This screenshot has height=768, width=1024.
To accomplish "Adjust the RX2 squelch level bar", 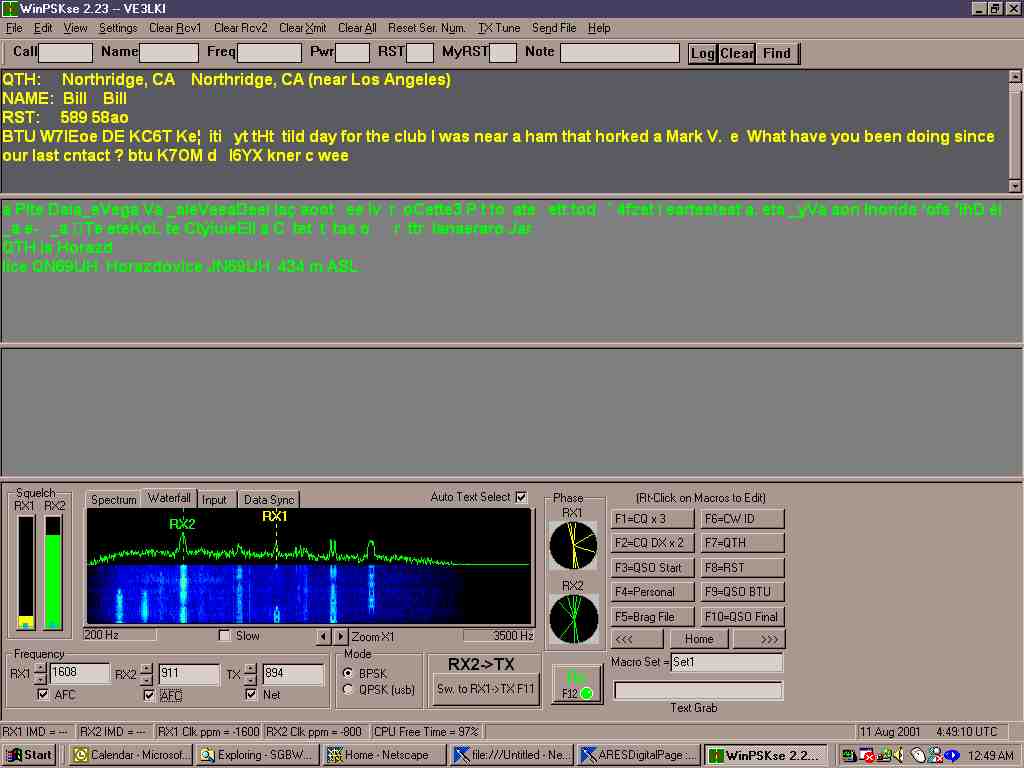I will coord(53,573).
